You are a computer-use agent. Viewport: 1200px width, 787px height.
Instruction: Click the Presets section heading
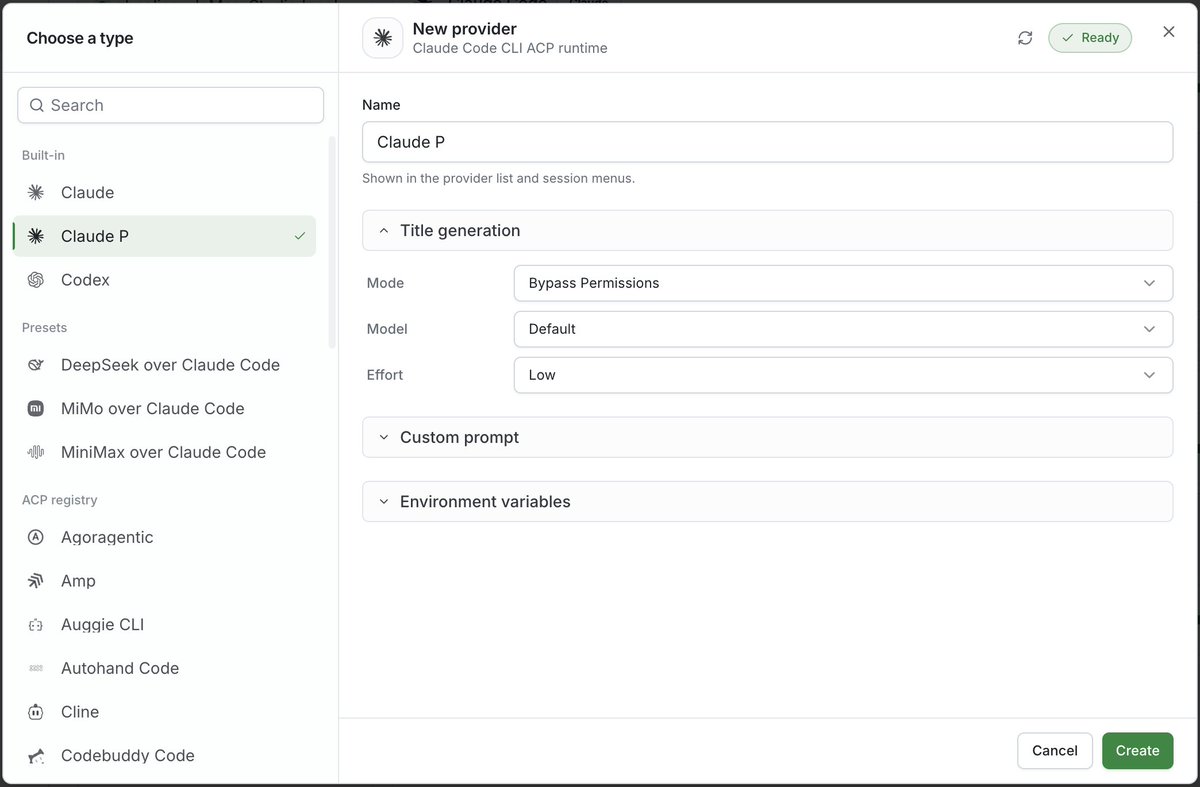(45, 328)
